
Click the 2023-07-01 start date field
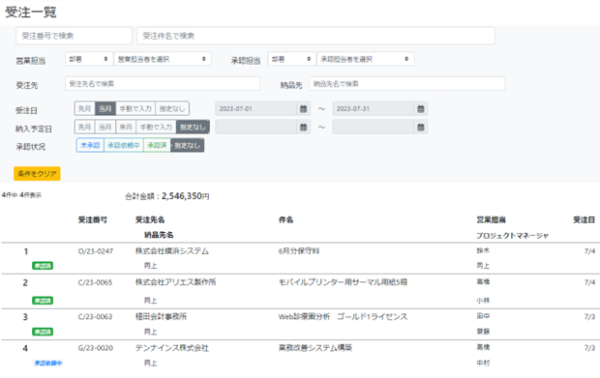[x=256, y=109]
